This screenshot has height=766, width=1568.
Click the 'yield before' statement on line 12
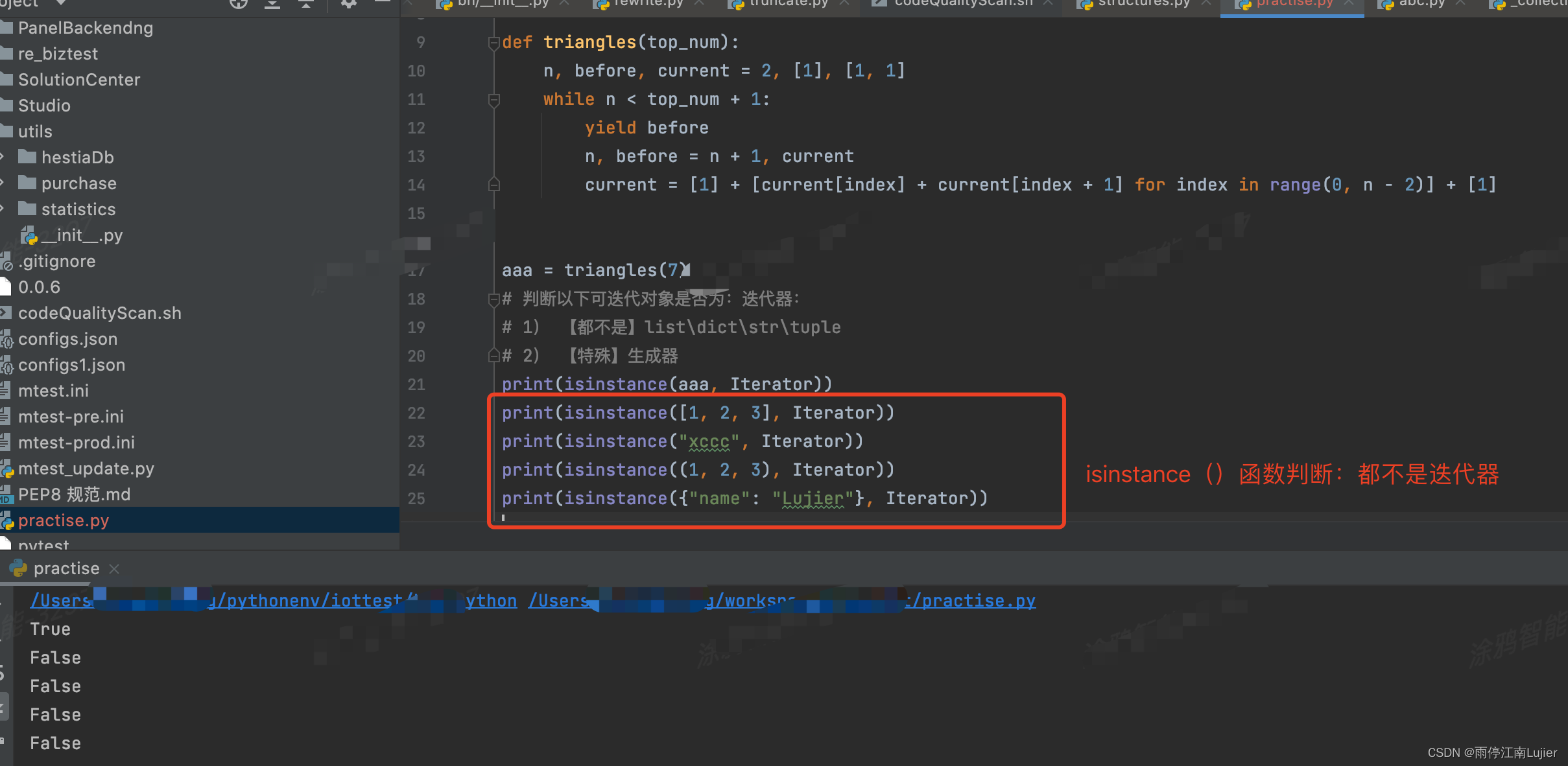point(647,128)
